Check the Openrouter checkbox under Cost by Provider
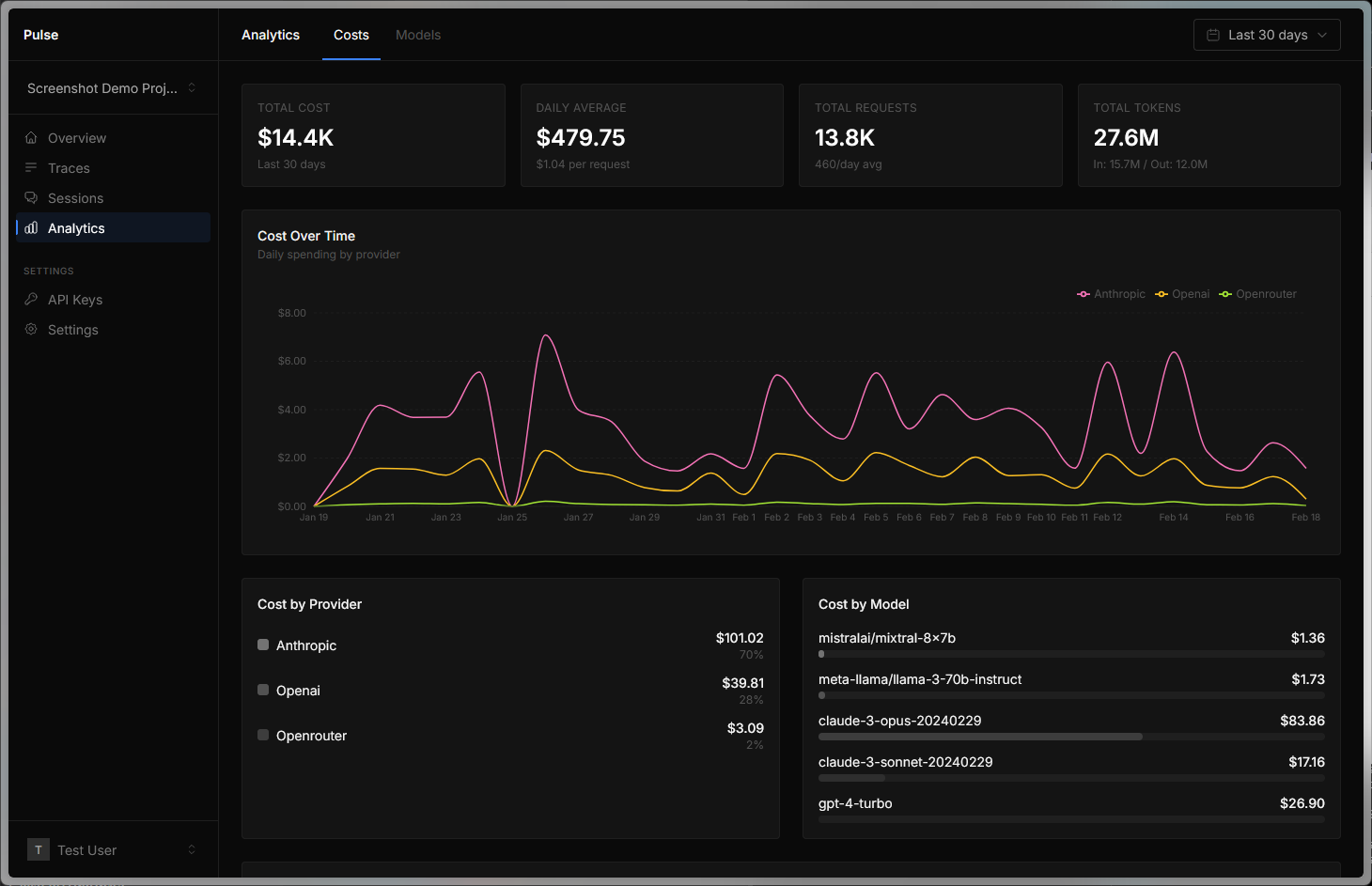Screen dimensions: 1372x886 tap(262, 734)
